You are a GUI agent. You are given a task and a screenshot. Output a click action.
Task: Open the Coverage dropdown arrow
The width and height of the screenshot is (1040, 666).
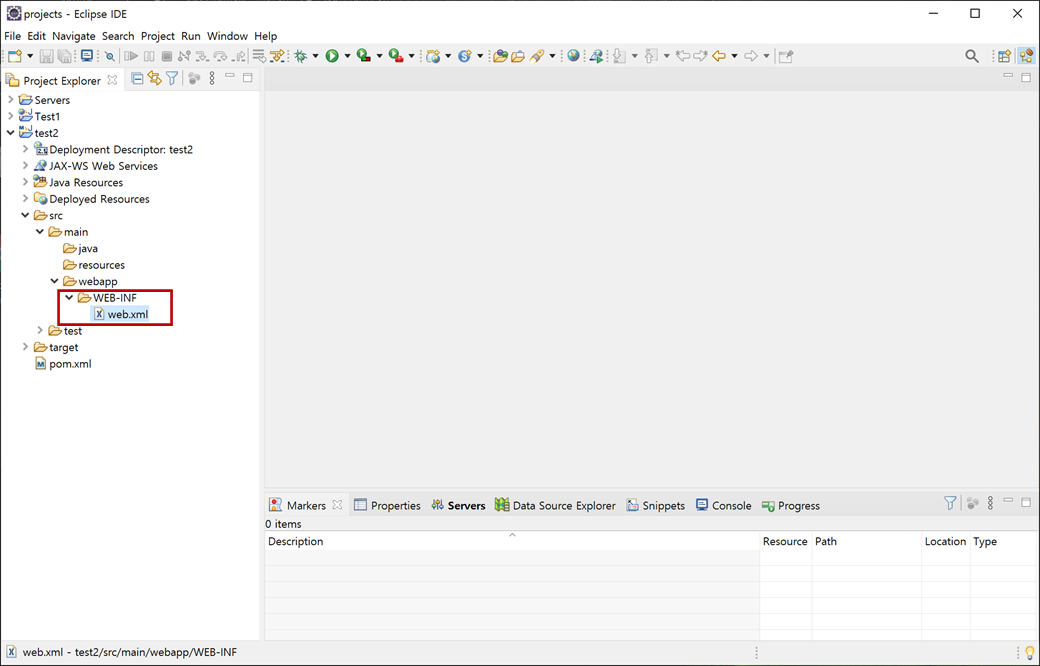point(379,56)
